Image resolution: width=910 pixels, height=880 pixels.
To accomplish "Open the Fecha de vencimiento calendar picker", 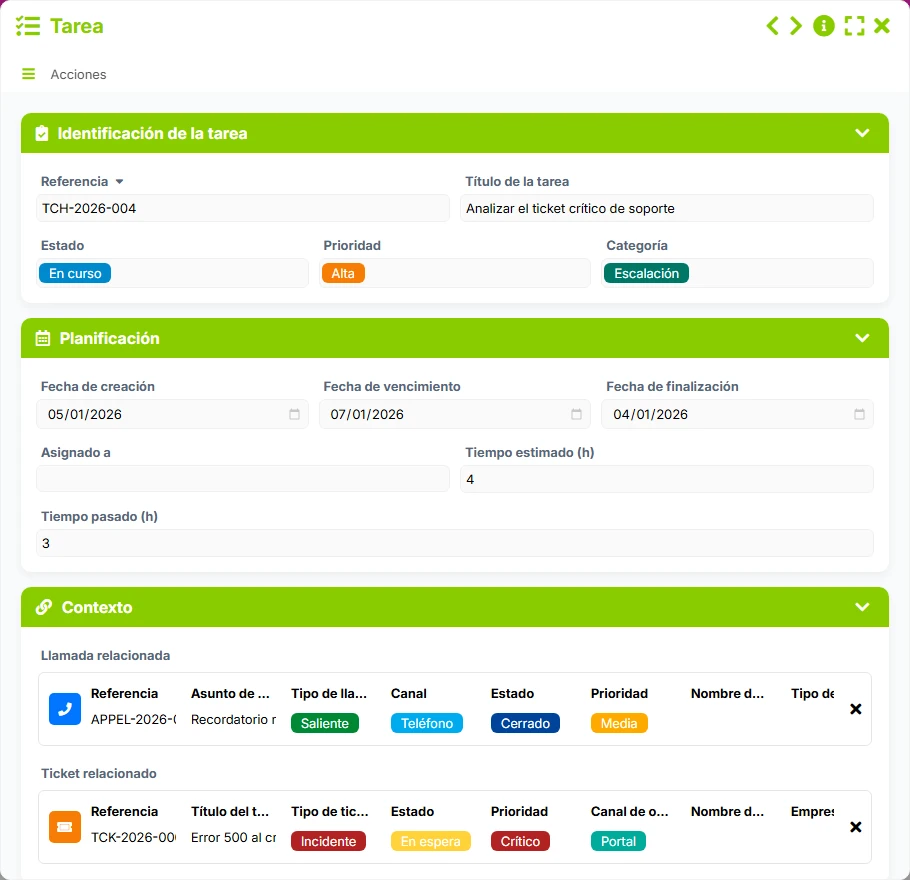I will (x=576, y=414).
